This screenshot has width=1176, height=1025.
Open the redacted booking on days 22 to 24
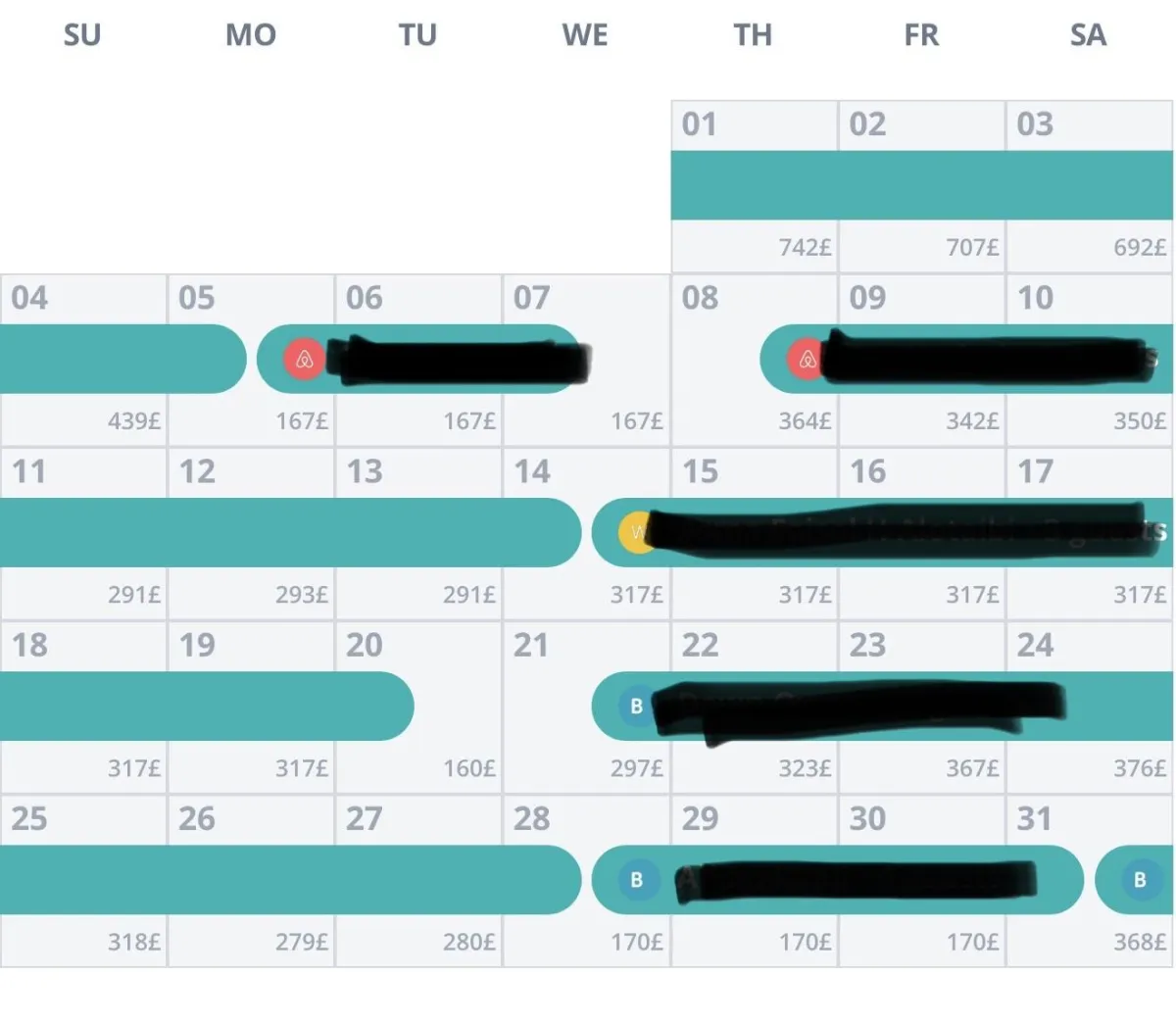(838, 707)
